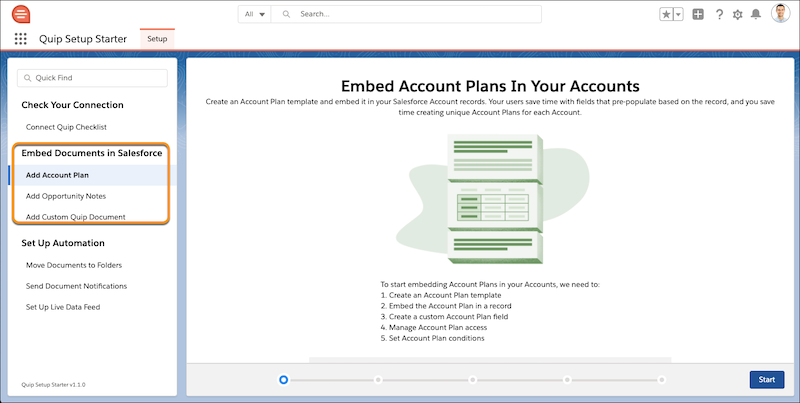The width and height of the screenshot is (800, 403).
Task: Click the Set Up Automation heading
Action: click(x=63, y=243)
